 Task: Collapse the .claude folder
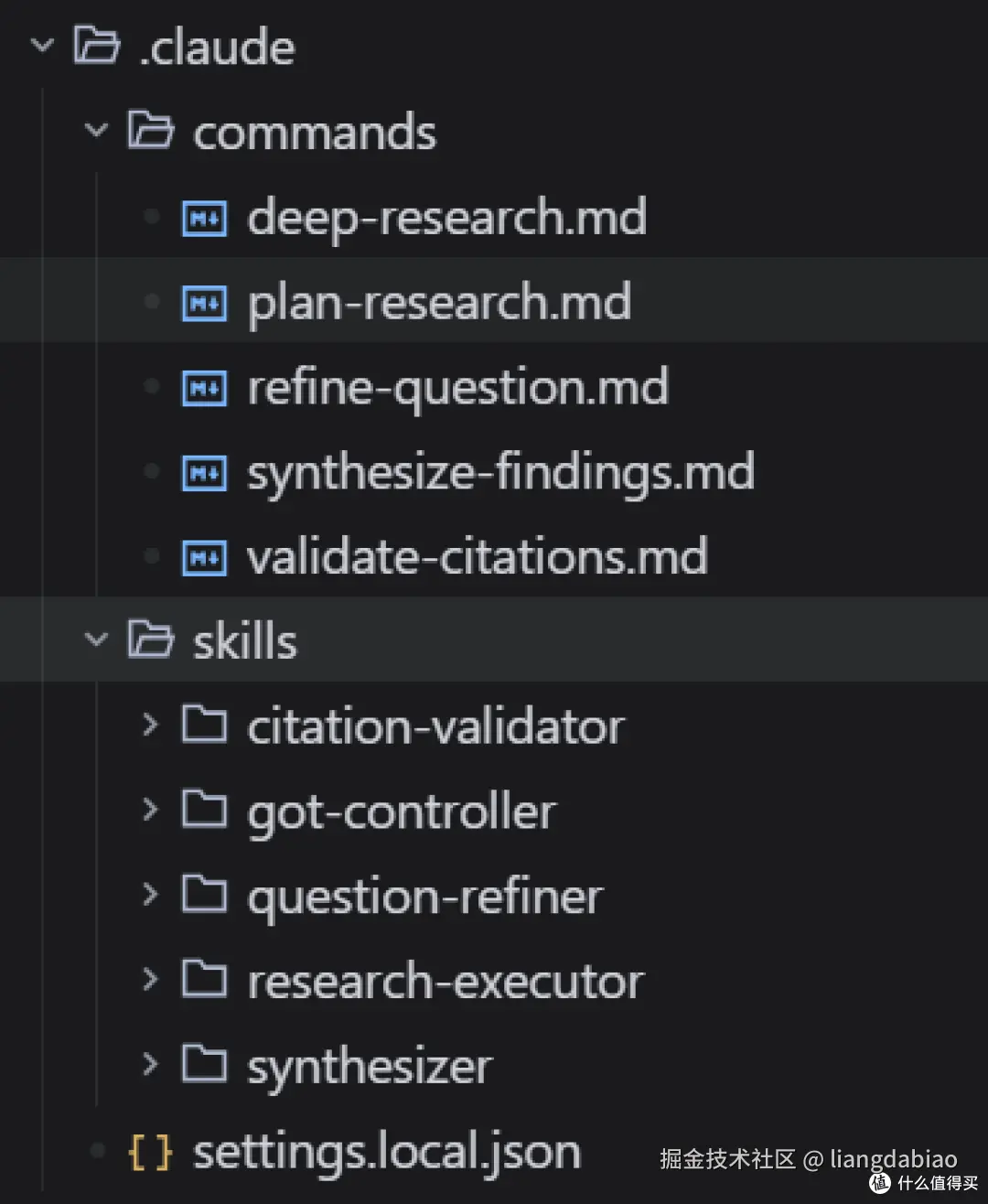pyautogui.click(x=41, y=46)
